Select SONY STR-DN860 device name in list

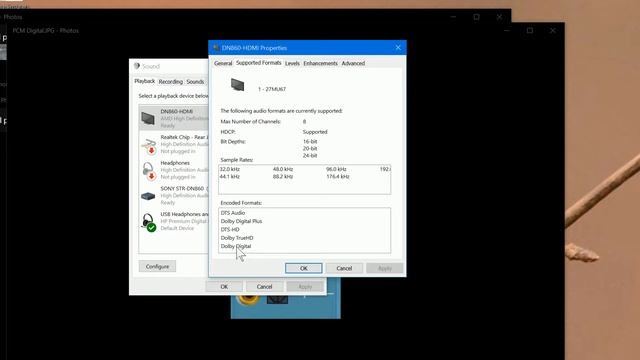(182, 189)
